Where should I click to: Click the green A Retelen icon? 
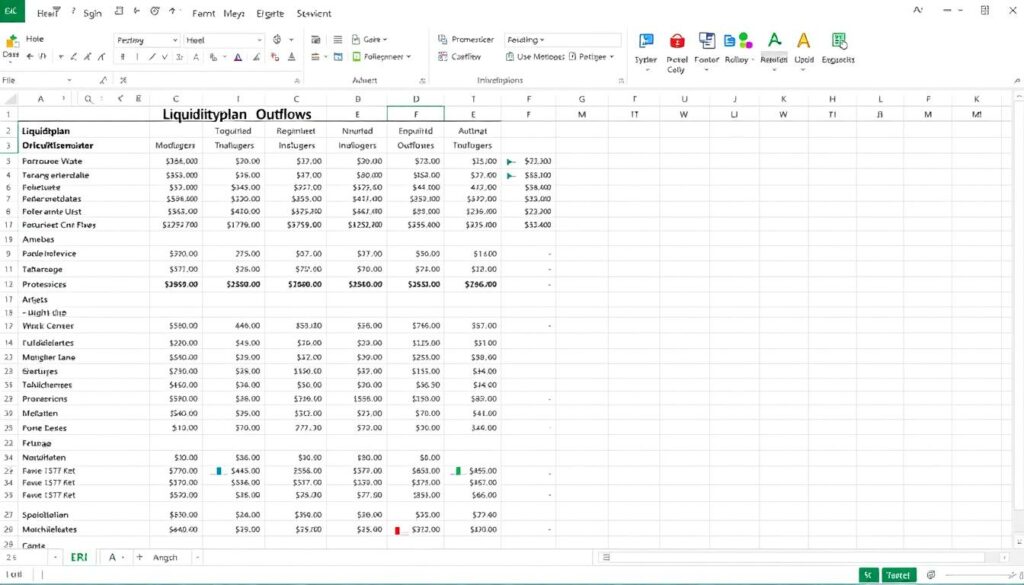[775, 40]
